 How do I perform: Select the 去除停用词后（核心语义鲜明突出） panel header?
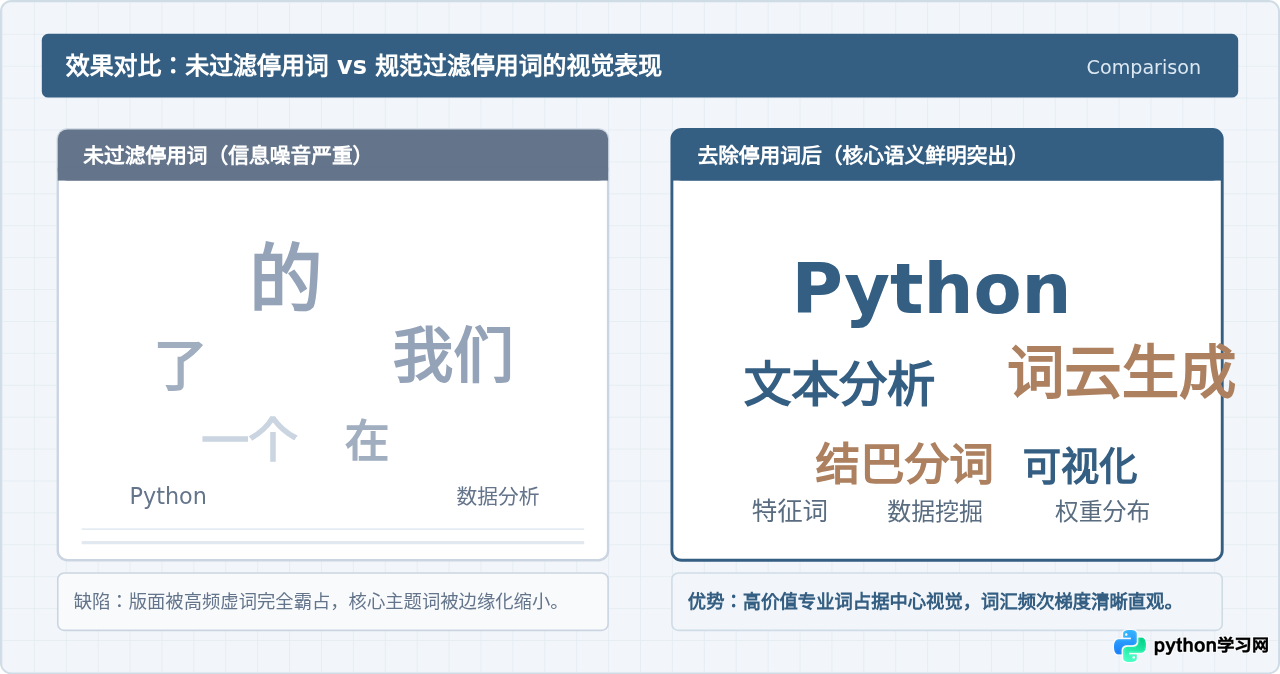click(946, 155)
